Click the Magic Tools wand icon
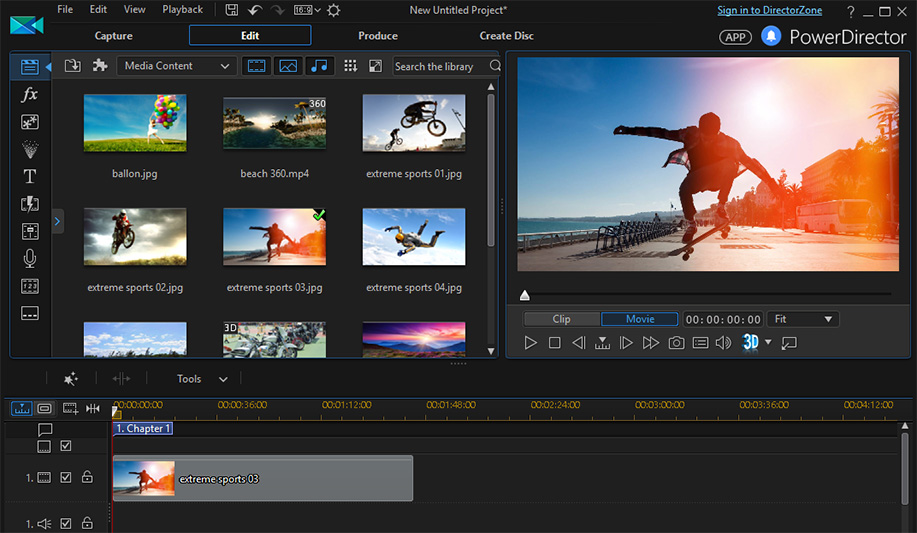917x533 pixels. point(70,379)
